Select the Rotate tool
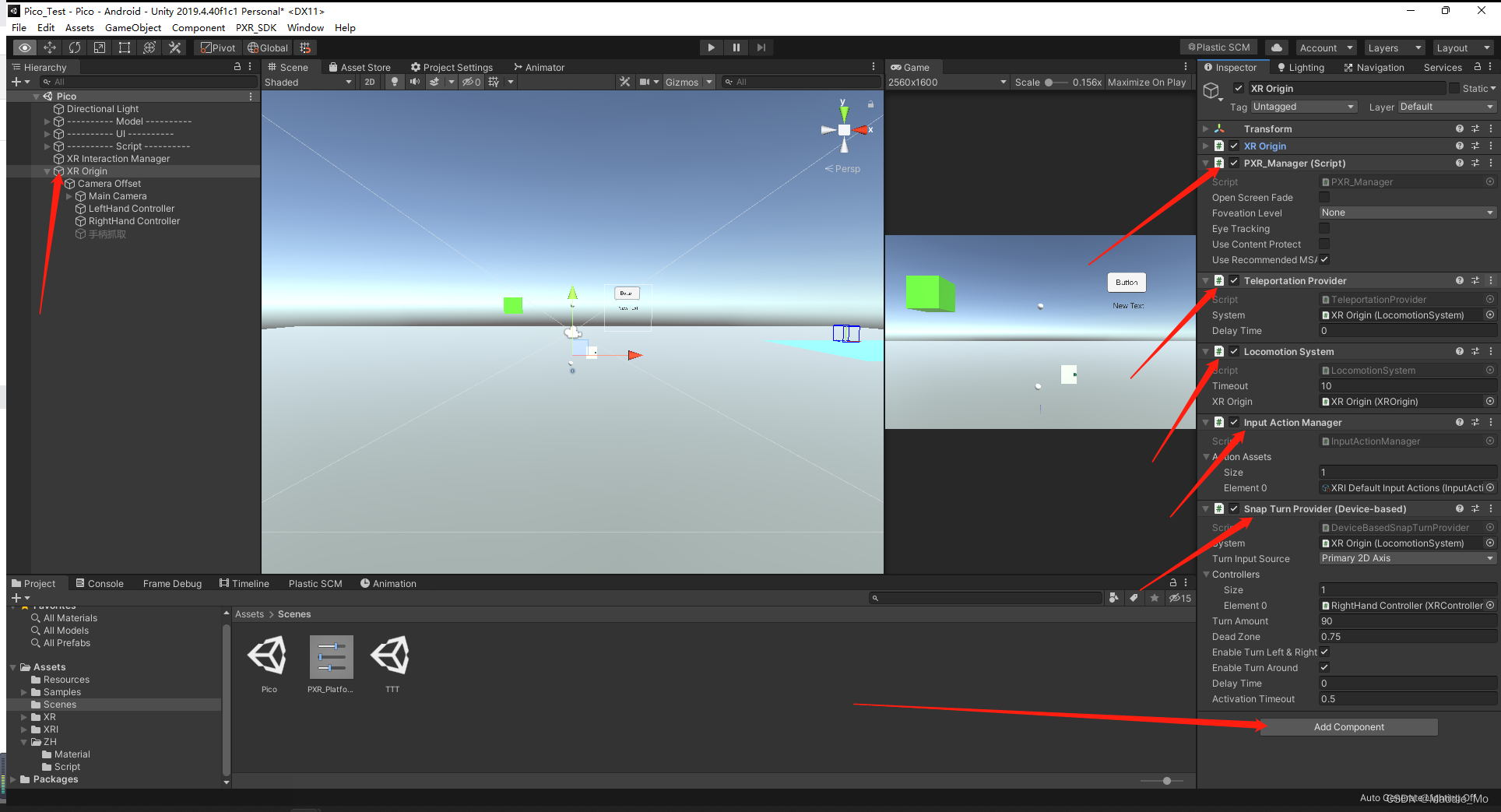The image size is (1501, 812). (75, 47)
